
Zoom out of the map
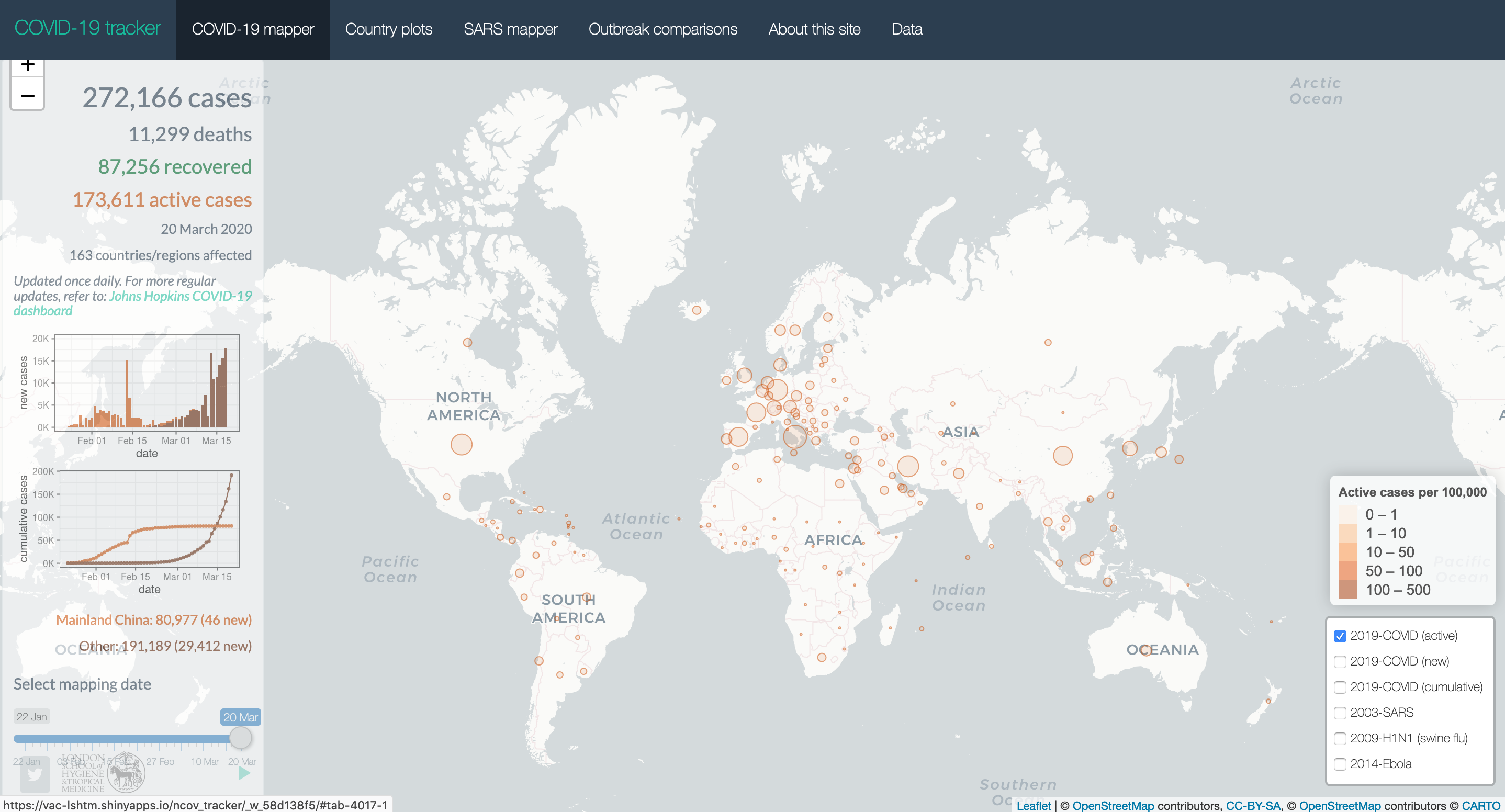coord(27,95)
